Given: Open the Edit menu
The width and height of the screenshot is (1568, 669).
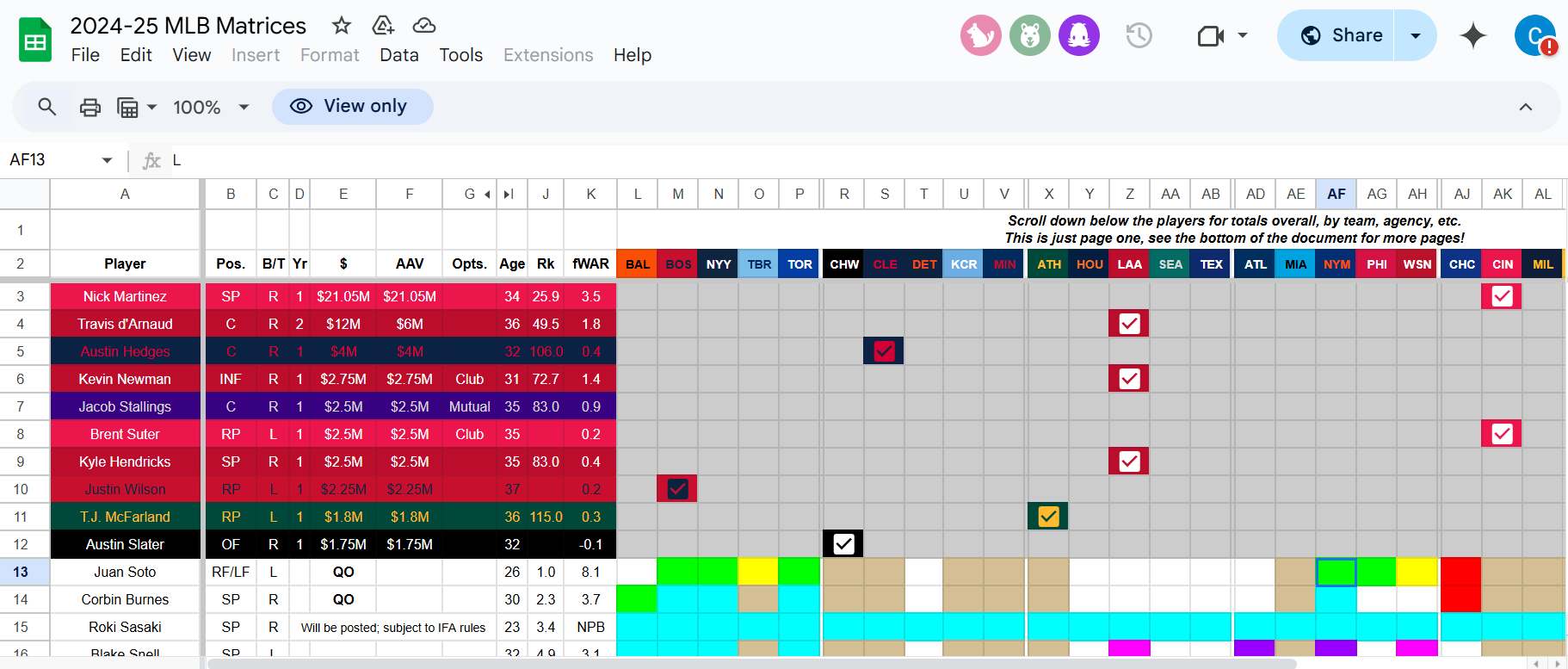Looking at the screenshot, I should (x=136, y=55).
